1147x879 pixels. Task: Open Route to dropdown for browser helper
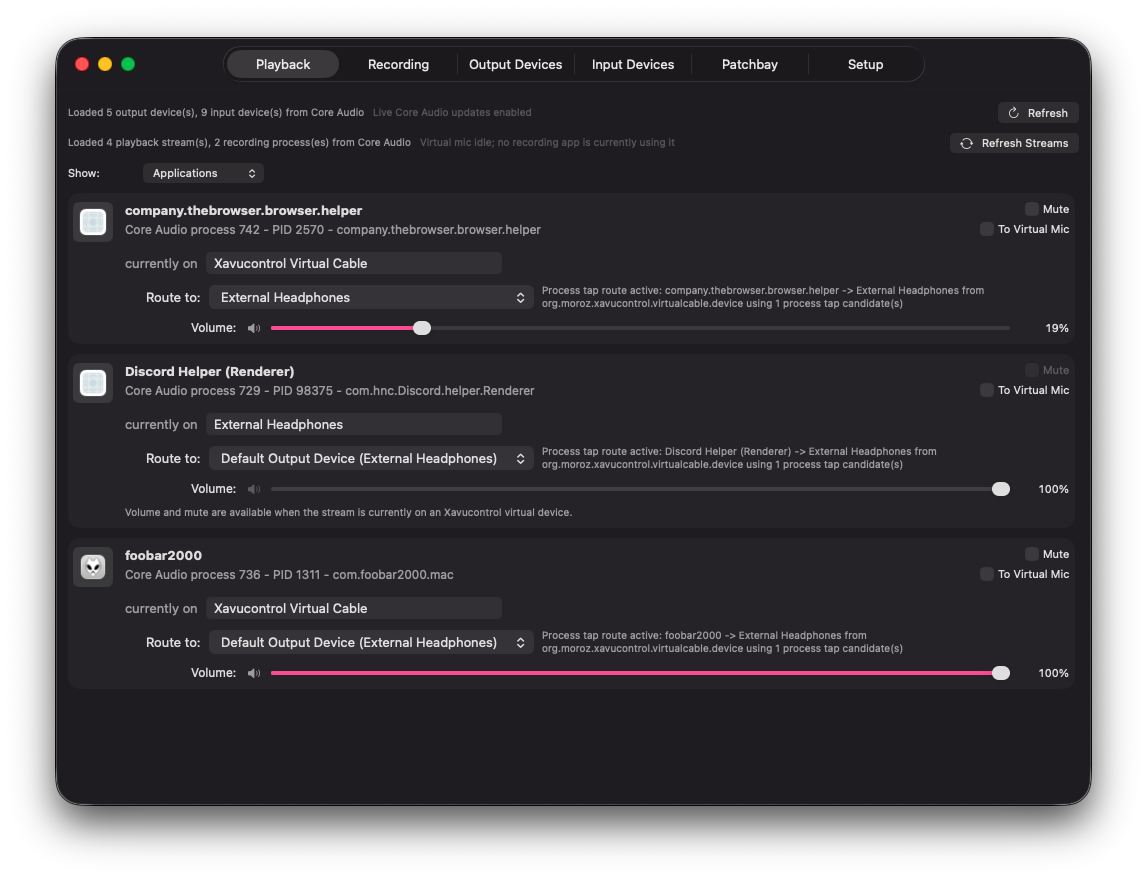[371, 298]
